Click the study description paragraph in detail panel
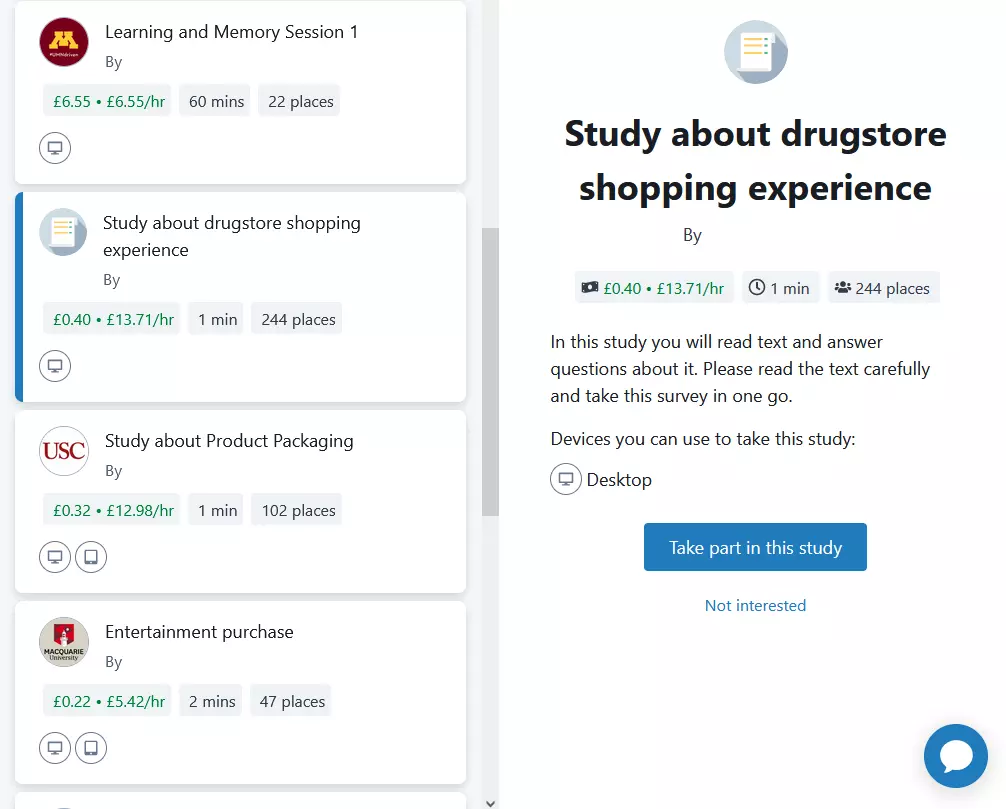 tap(740, 369)
